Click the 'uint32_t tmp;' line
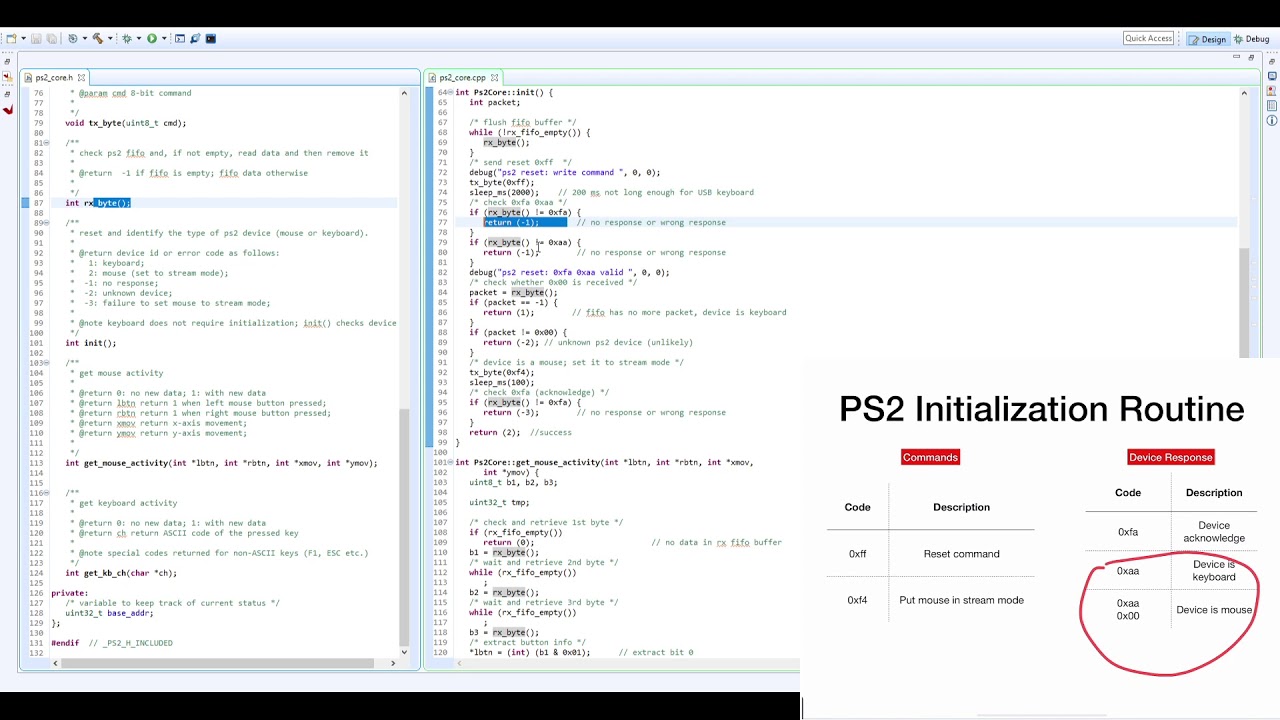Screen dimensions: 1280x720 (x=499, y=503)
